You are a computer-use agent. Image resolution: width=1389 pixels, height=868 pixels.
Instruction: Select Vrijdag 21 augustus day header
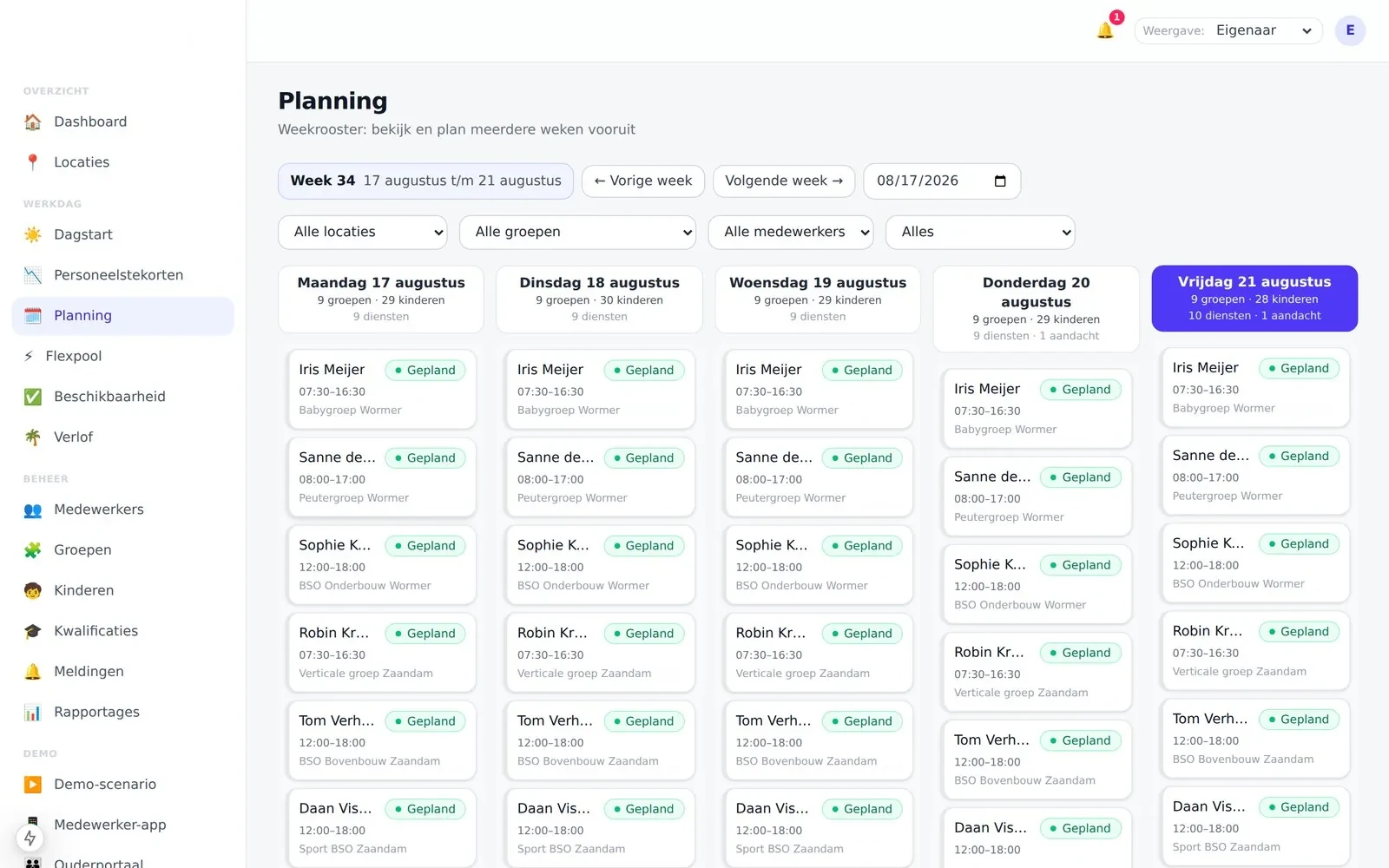pos(1254,299)
